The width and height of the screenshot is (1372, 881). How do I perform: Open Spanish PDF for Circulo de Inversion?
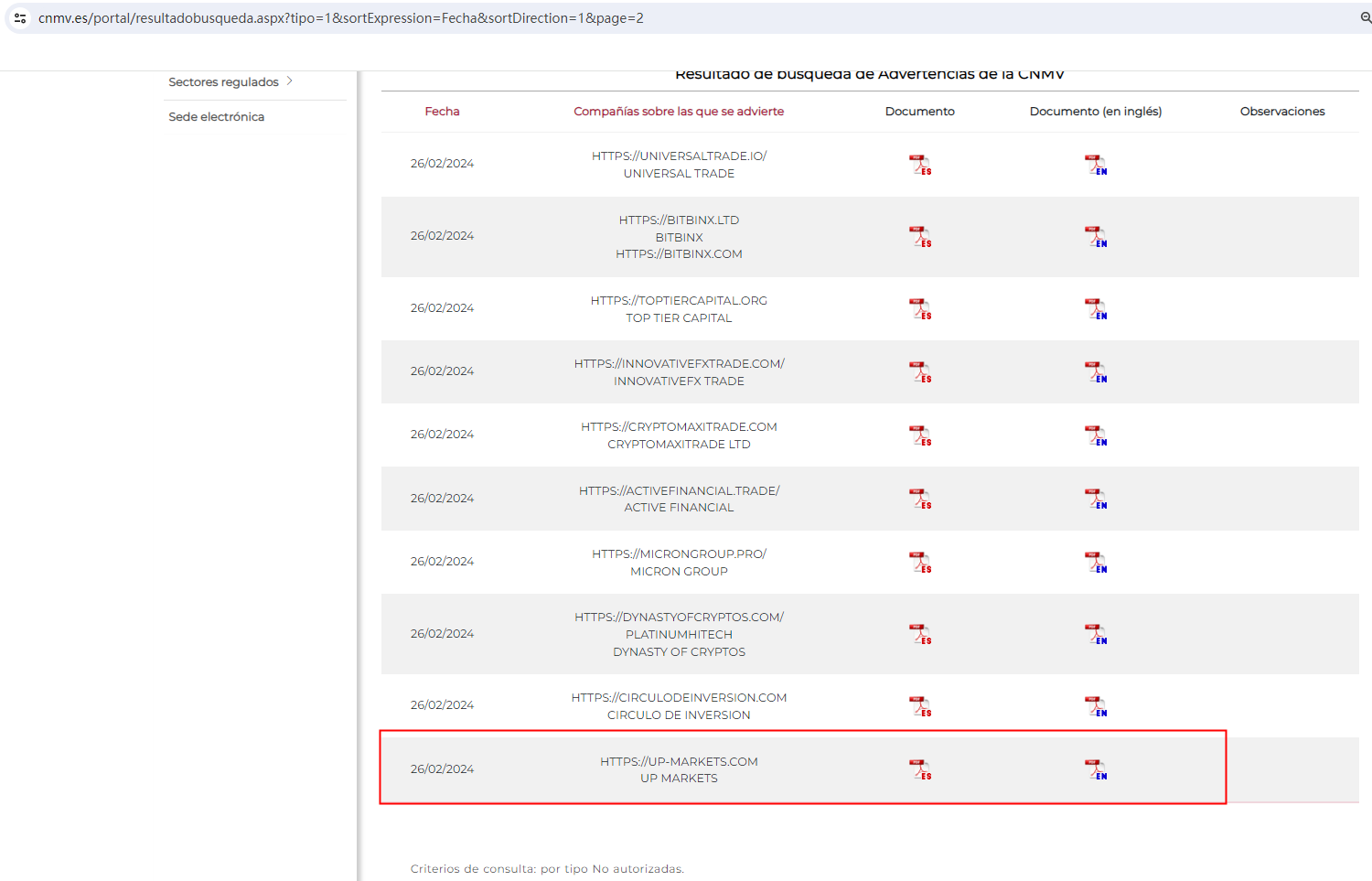(920, 706)
